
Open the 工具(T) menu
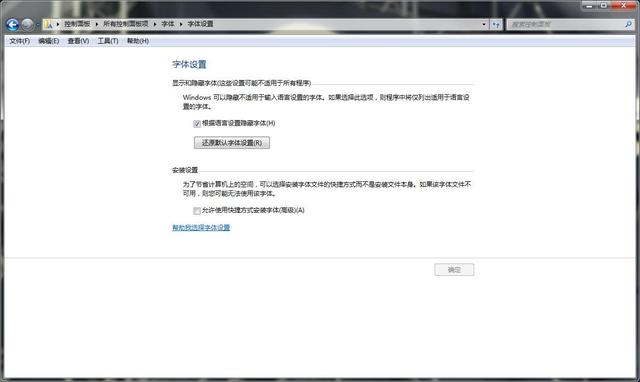pyautogui.click(x=108, y=41)
